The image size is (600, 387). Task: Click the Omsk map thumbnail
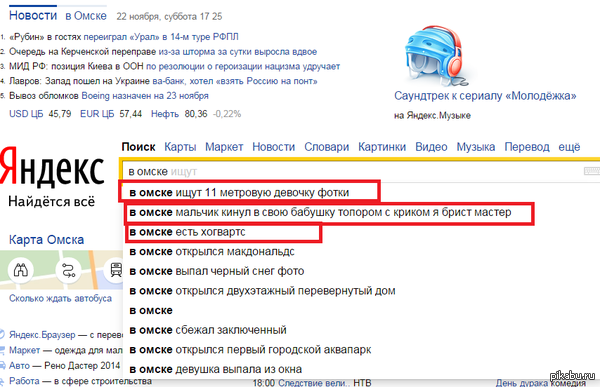tap(61, 270)
